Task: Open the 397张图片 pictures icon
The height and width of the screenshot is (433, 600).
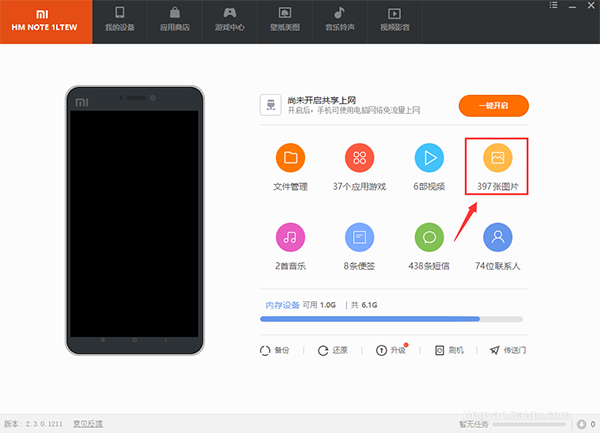Action: pos(497,158)
